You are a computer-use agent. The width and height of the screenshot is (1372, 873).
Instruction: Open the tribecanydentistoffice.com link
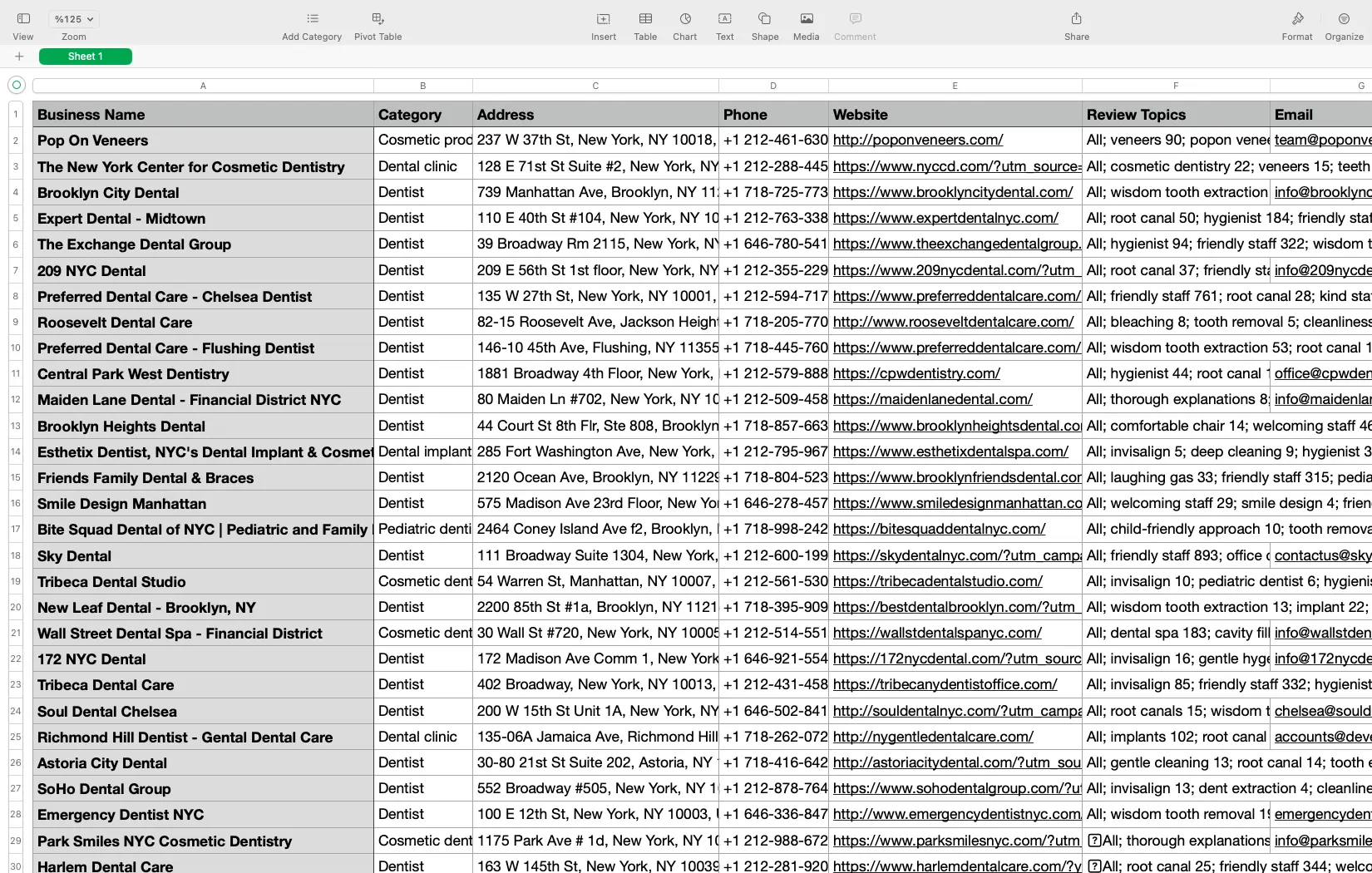[945, 684]
